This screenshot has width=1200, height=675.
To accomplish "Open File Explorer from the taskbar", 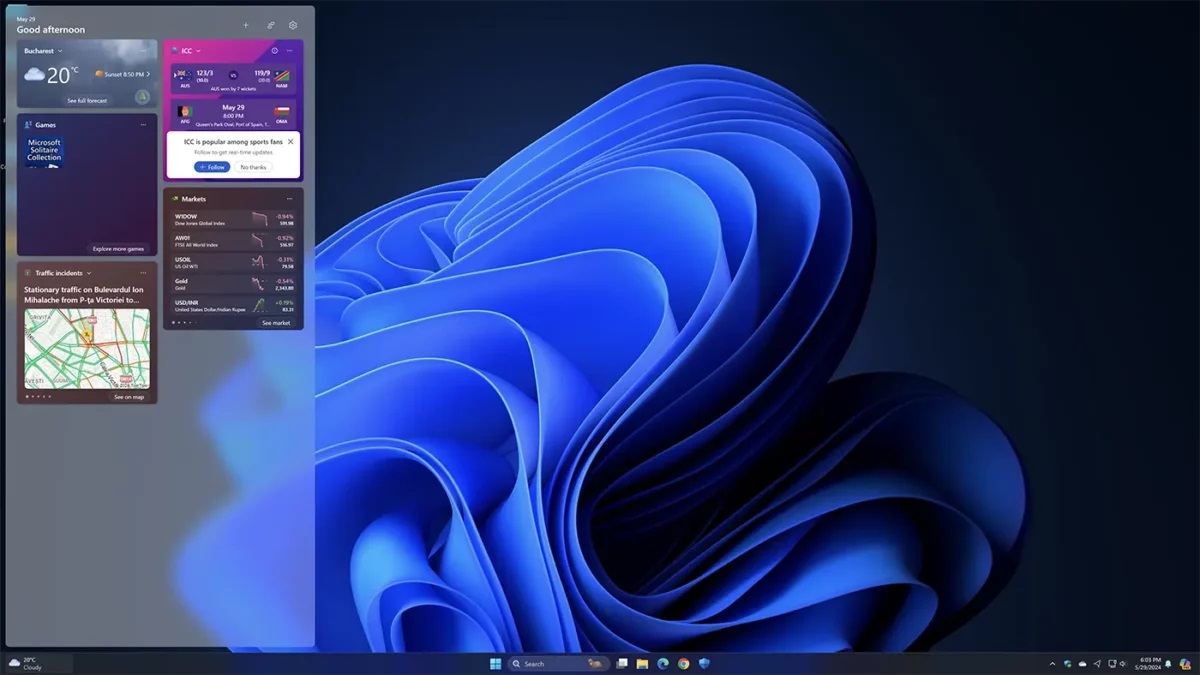I will pyautogui.click(x=642, y=663).
